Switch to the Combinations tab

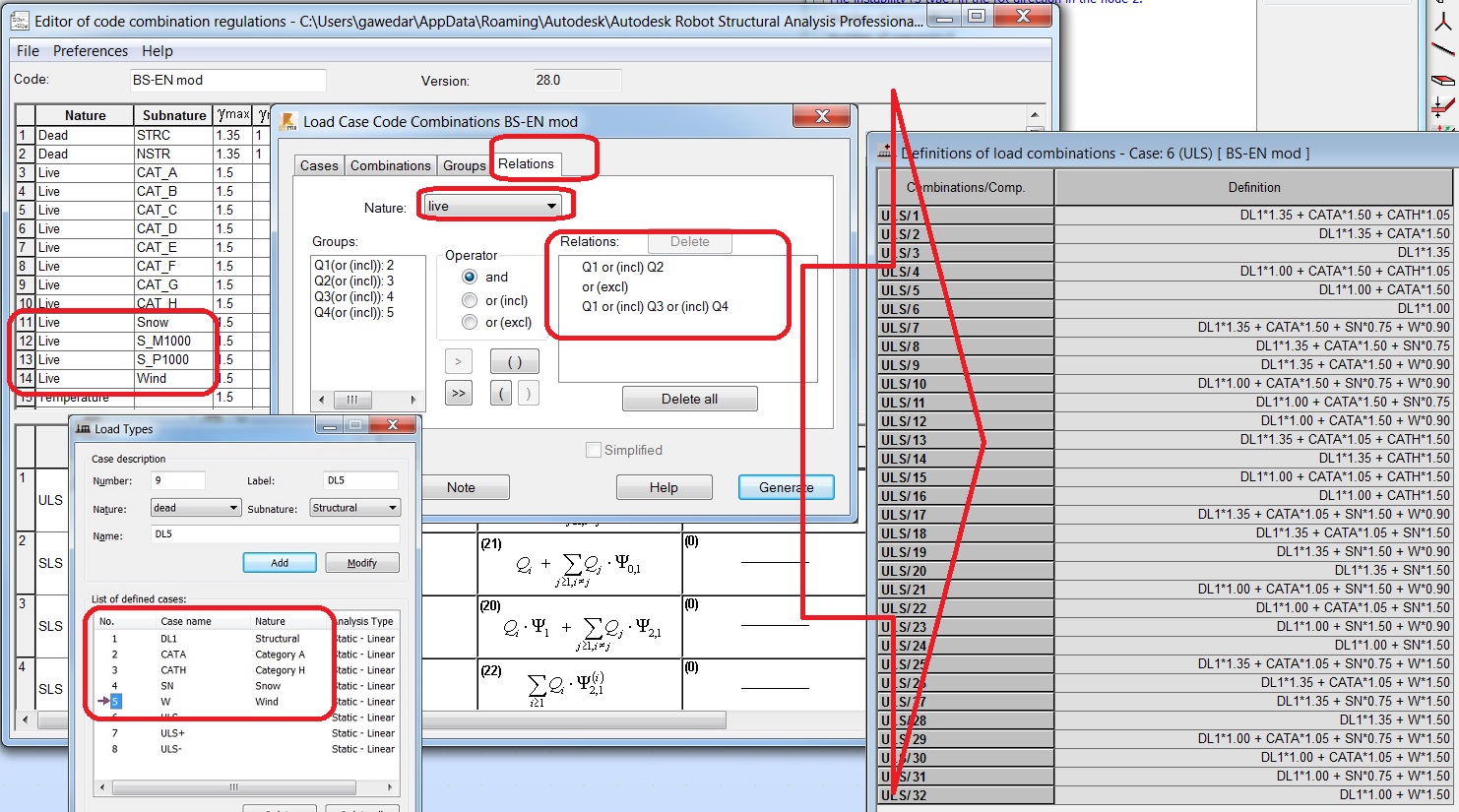coord(391,165)
